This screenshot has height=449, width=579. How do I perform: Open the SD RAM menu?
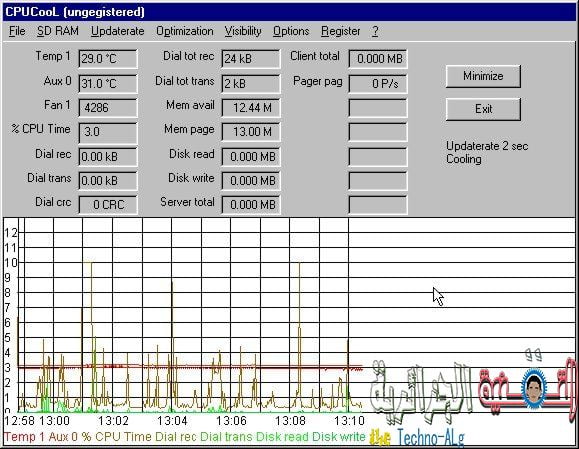[x=58, y=31]
